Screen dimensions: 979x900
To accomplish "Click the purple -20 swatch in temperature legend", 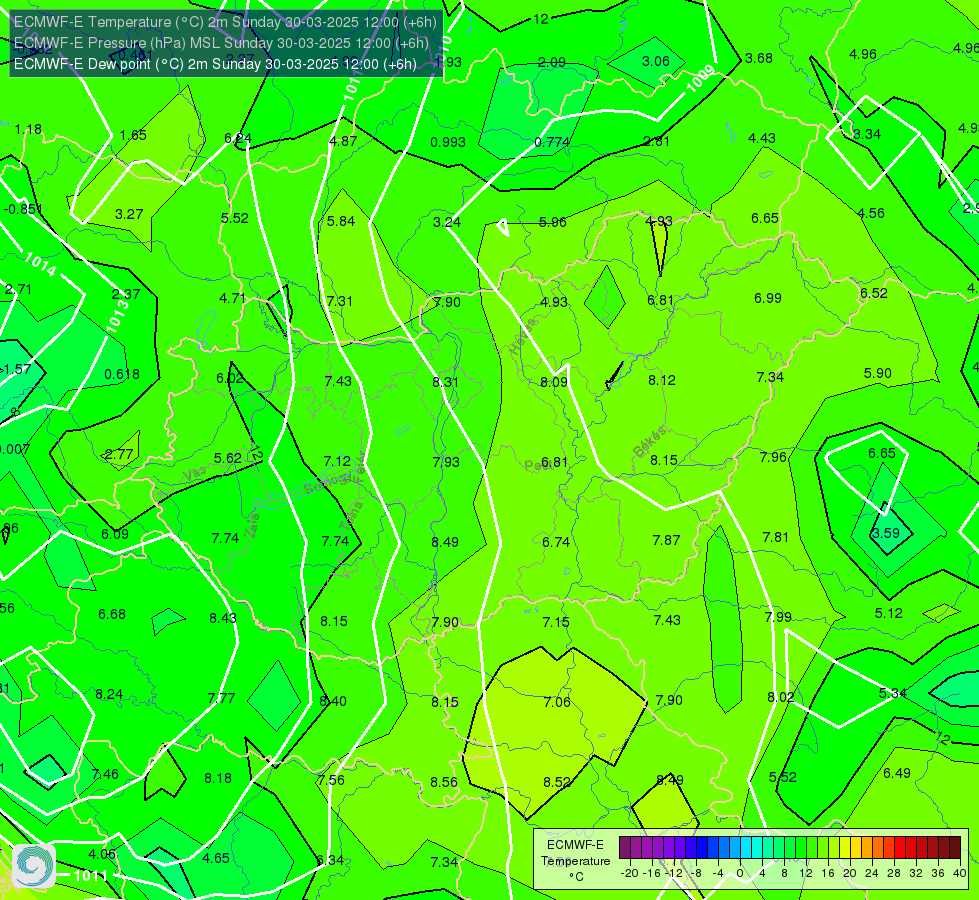I will pyautogui.click(x=625, y=849).
